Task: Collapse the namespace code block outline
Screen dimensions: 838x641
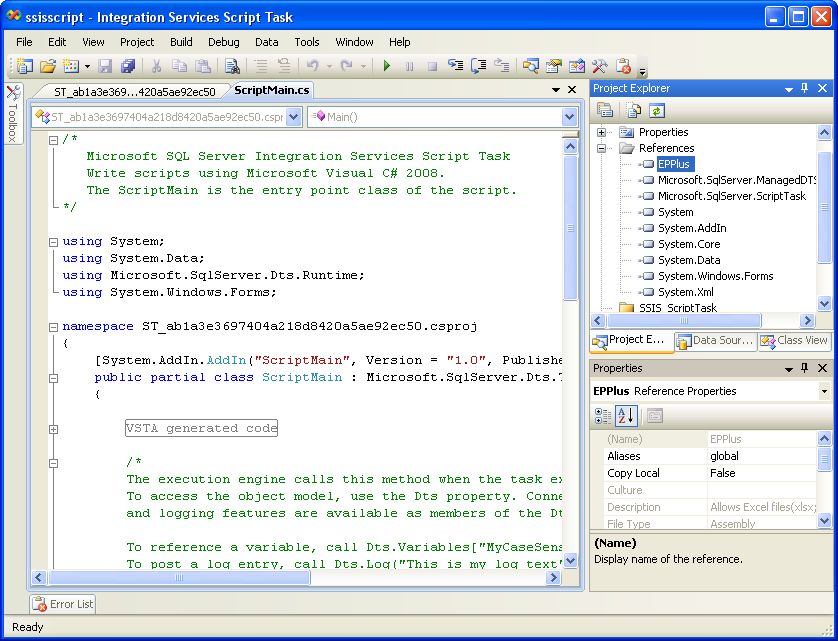Action: [53, 327]
